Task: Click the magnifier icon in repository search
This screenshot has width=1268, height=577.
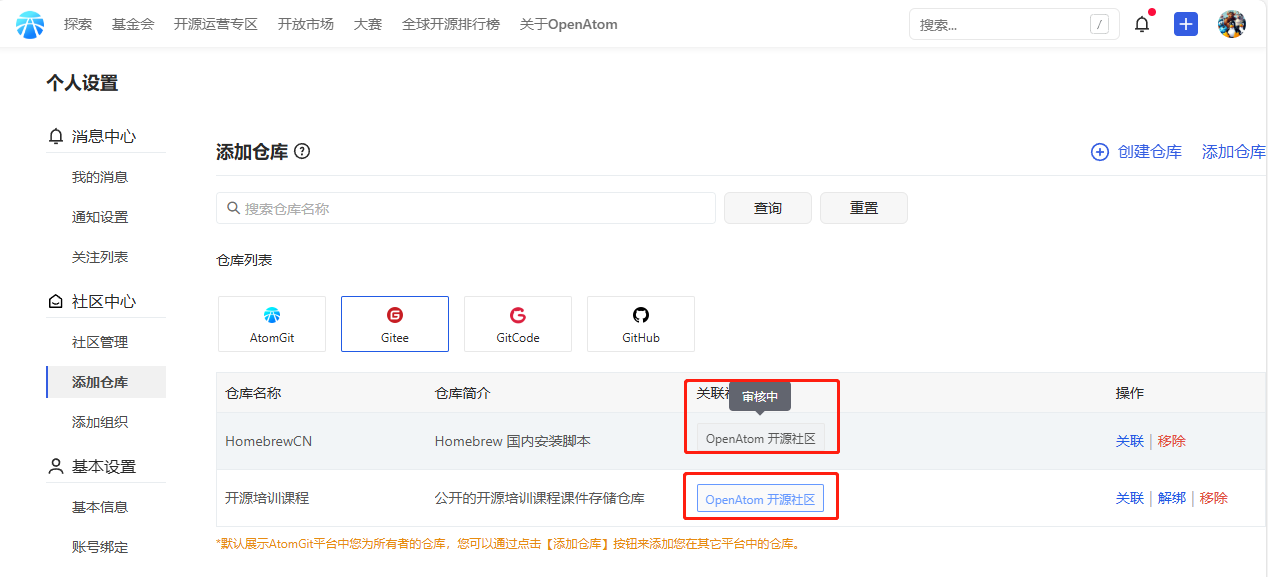Action: (234, 208)
